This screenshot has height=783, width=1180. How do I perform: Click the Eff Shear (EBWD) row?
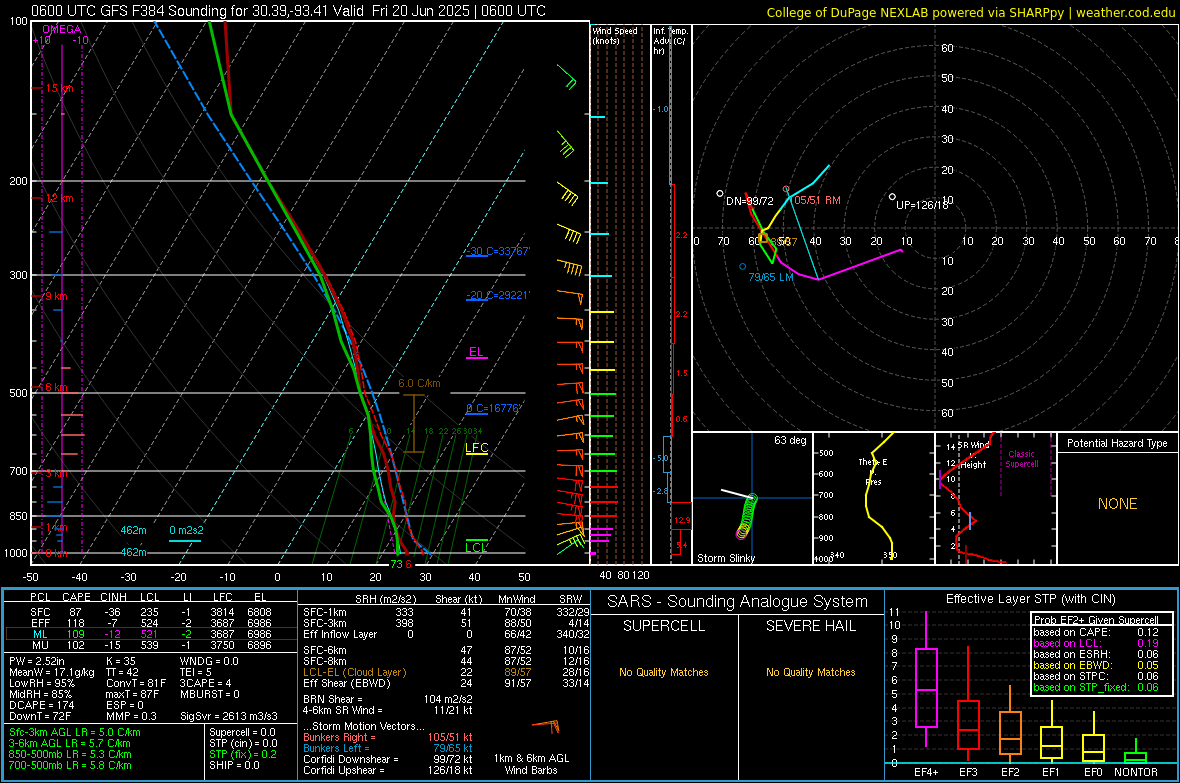446,683
